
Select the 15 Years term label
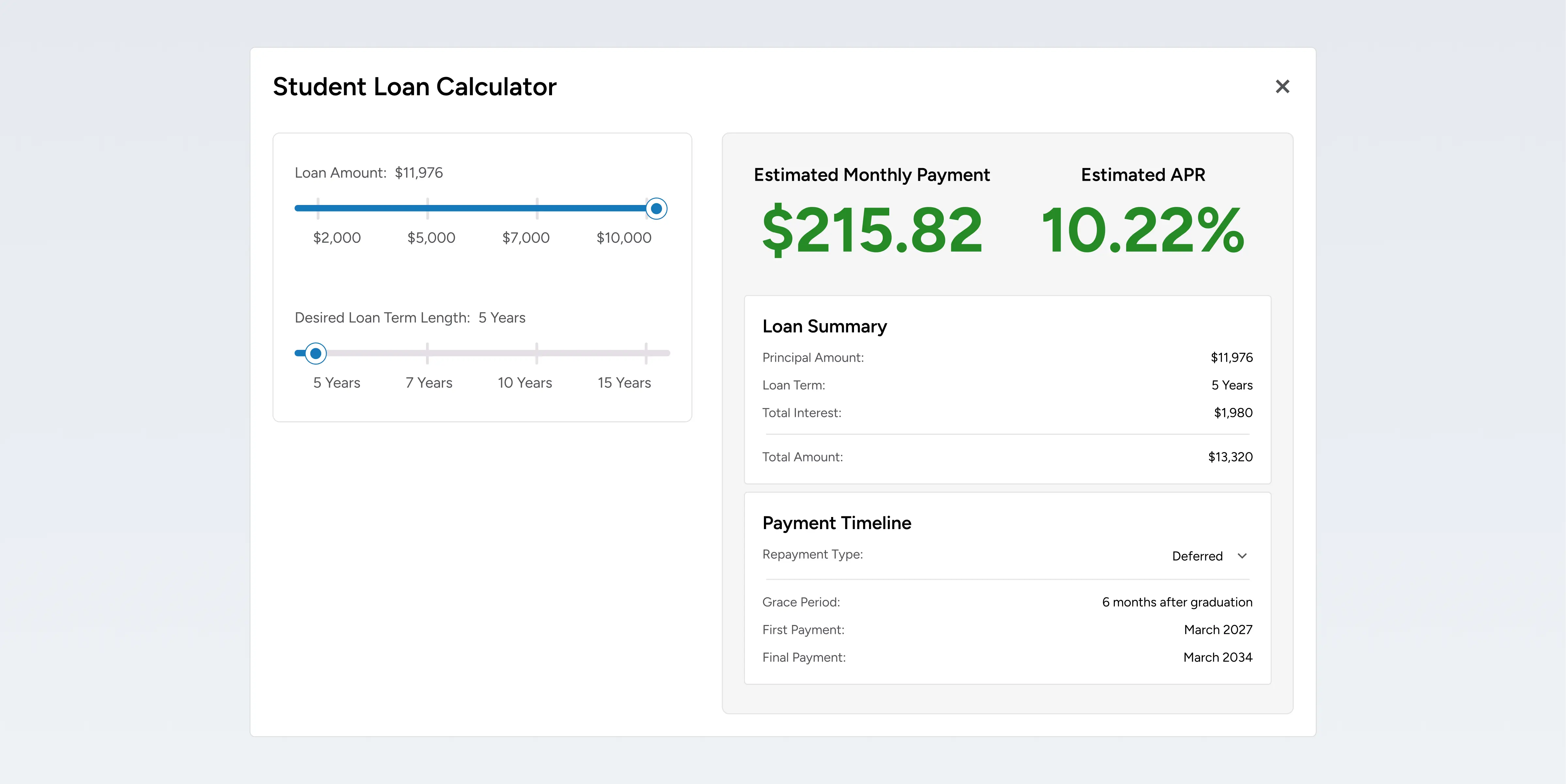[x=624, y=383]
